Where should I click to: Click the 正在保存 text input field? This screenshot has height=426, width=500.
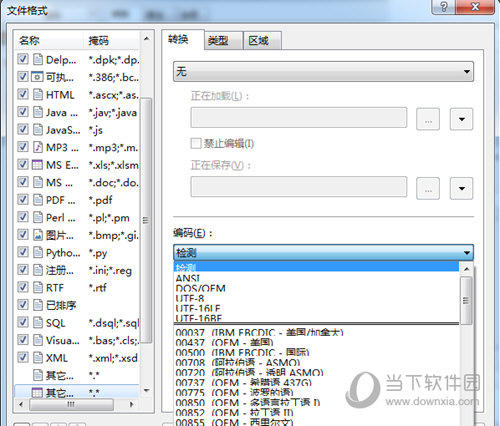click(299, 187)
